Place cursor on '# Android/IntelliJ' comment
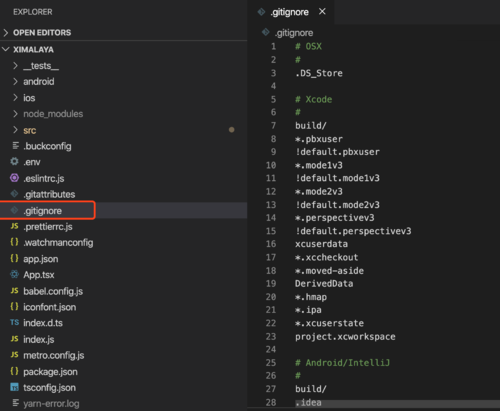Image resolution: width=500 pixels, height=411 pixels. (342, 363)
